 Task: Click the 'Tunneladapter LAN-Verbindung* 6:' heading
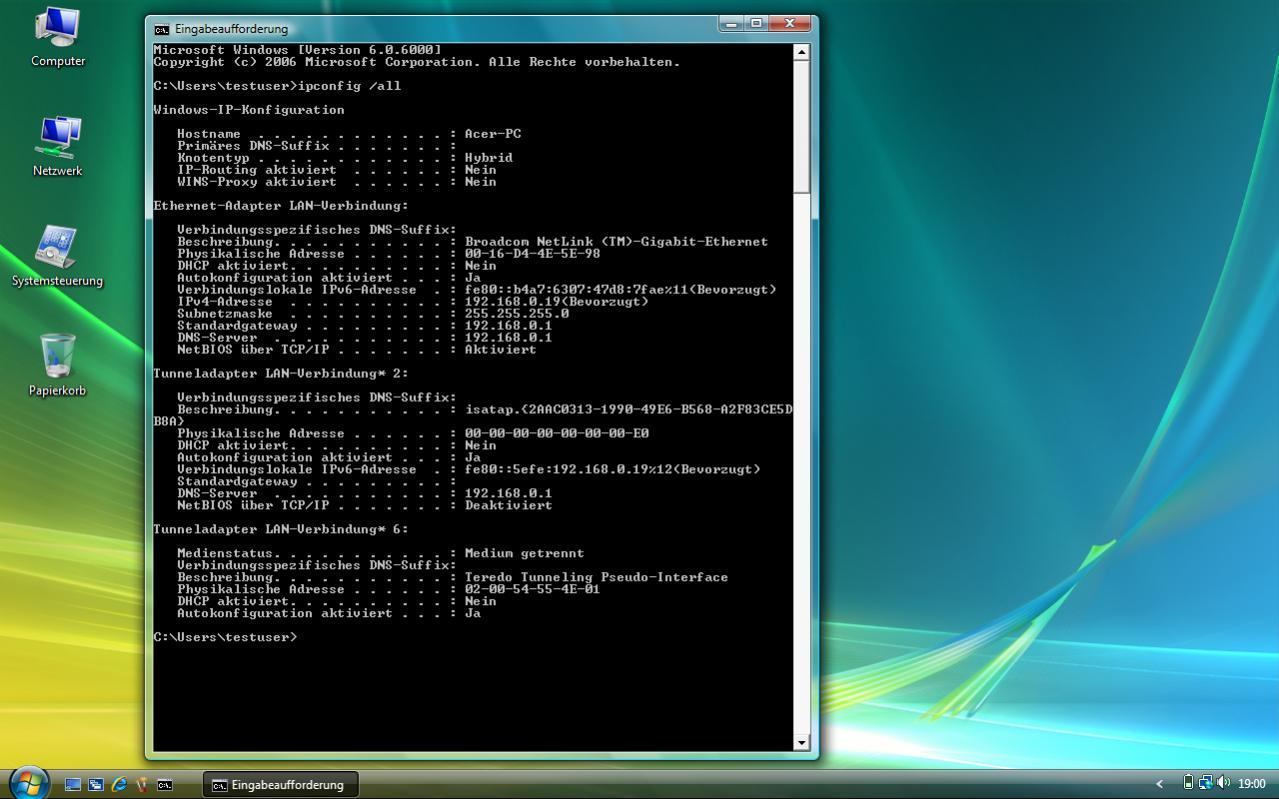click(x=281, y=530)
